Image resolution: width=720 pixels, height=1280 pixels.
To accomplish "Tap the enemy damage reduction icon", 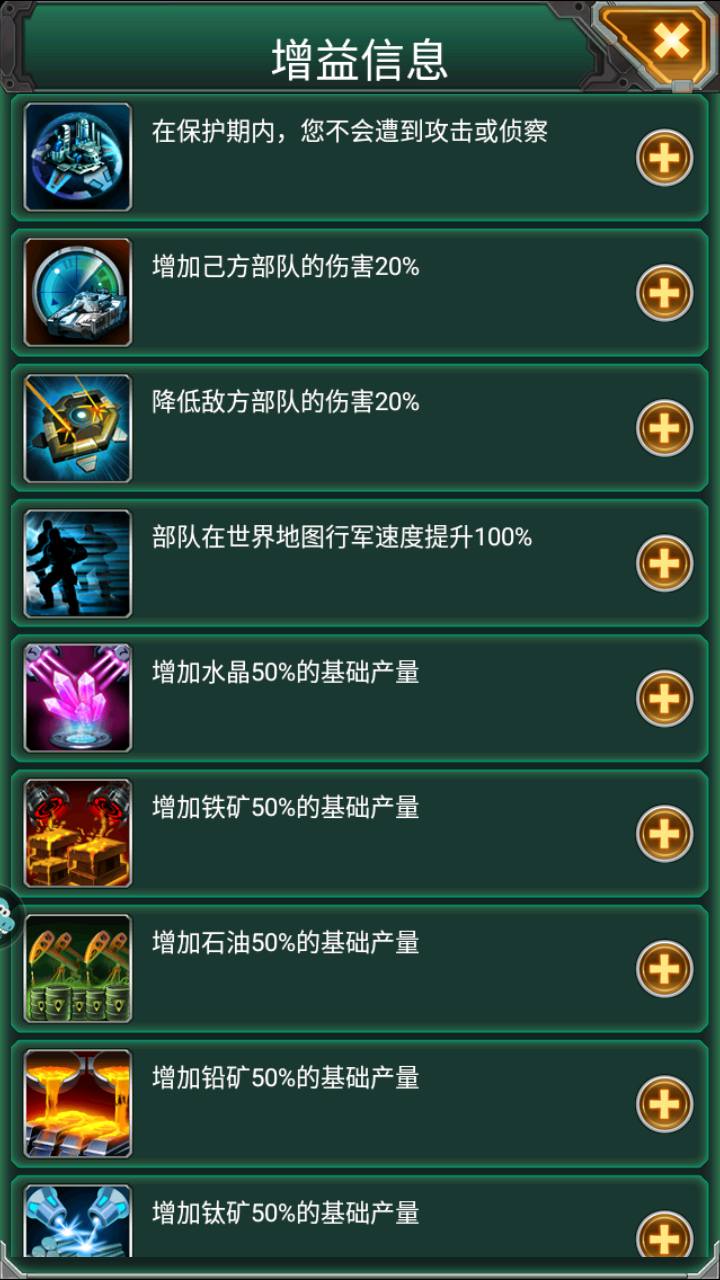I will (x=78, y=428).
